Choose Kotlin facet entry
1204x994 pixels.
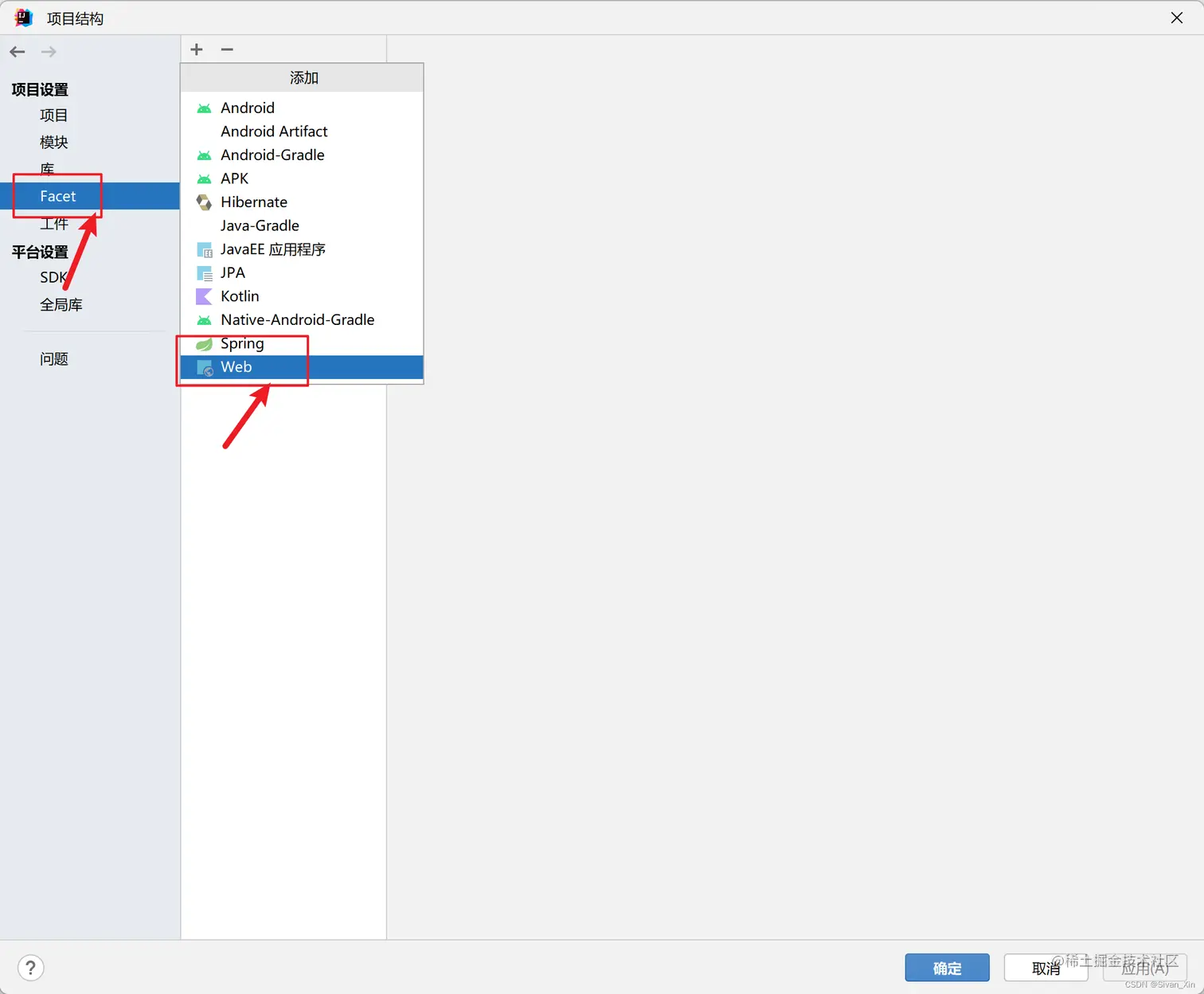[x=302, y=296]
